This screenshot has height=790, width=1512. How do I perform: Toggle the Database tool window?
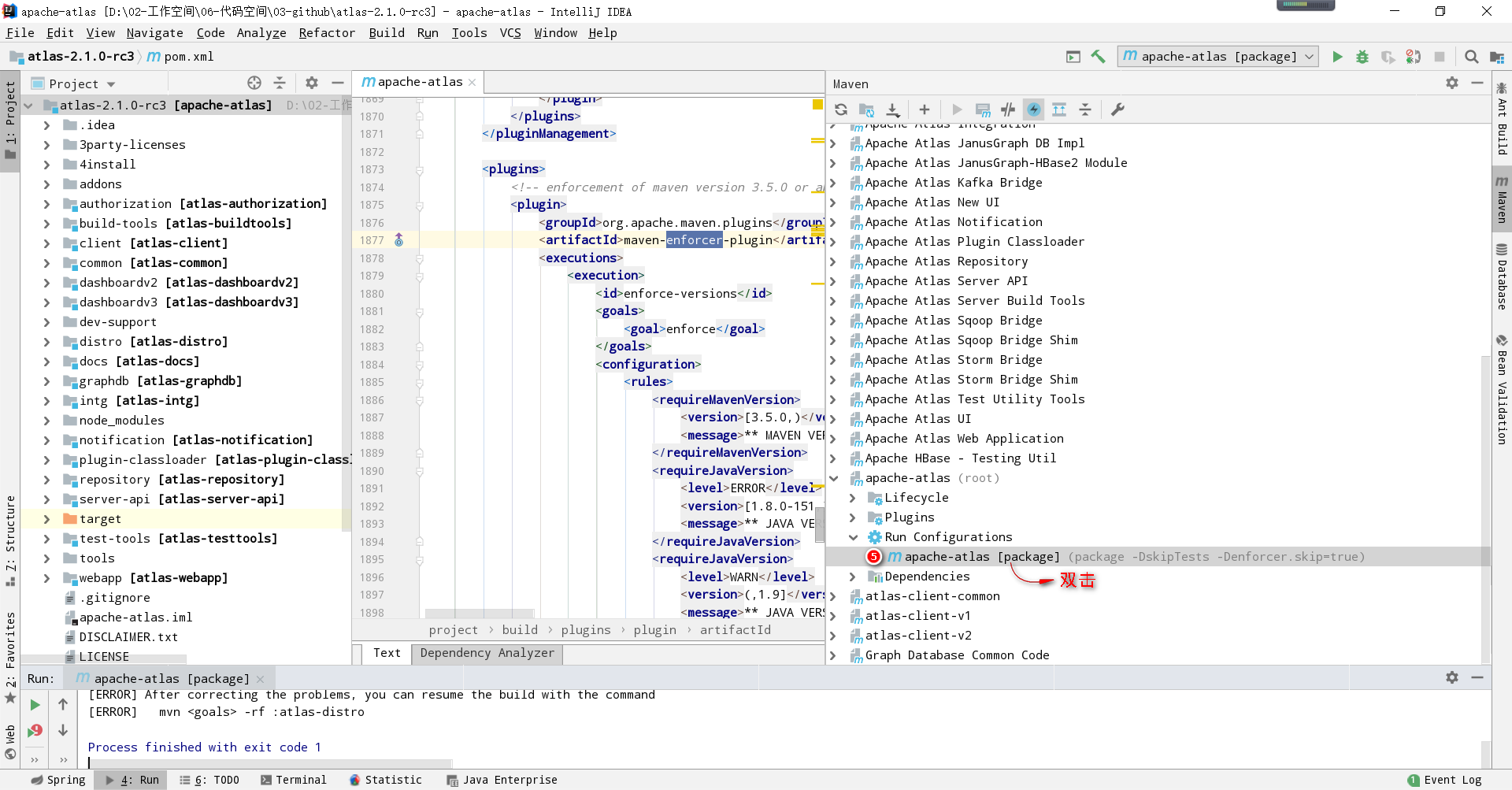click(1502, 277)
